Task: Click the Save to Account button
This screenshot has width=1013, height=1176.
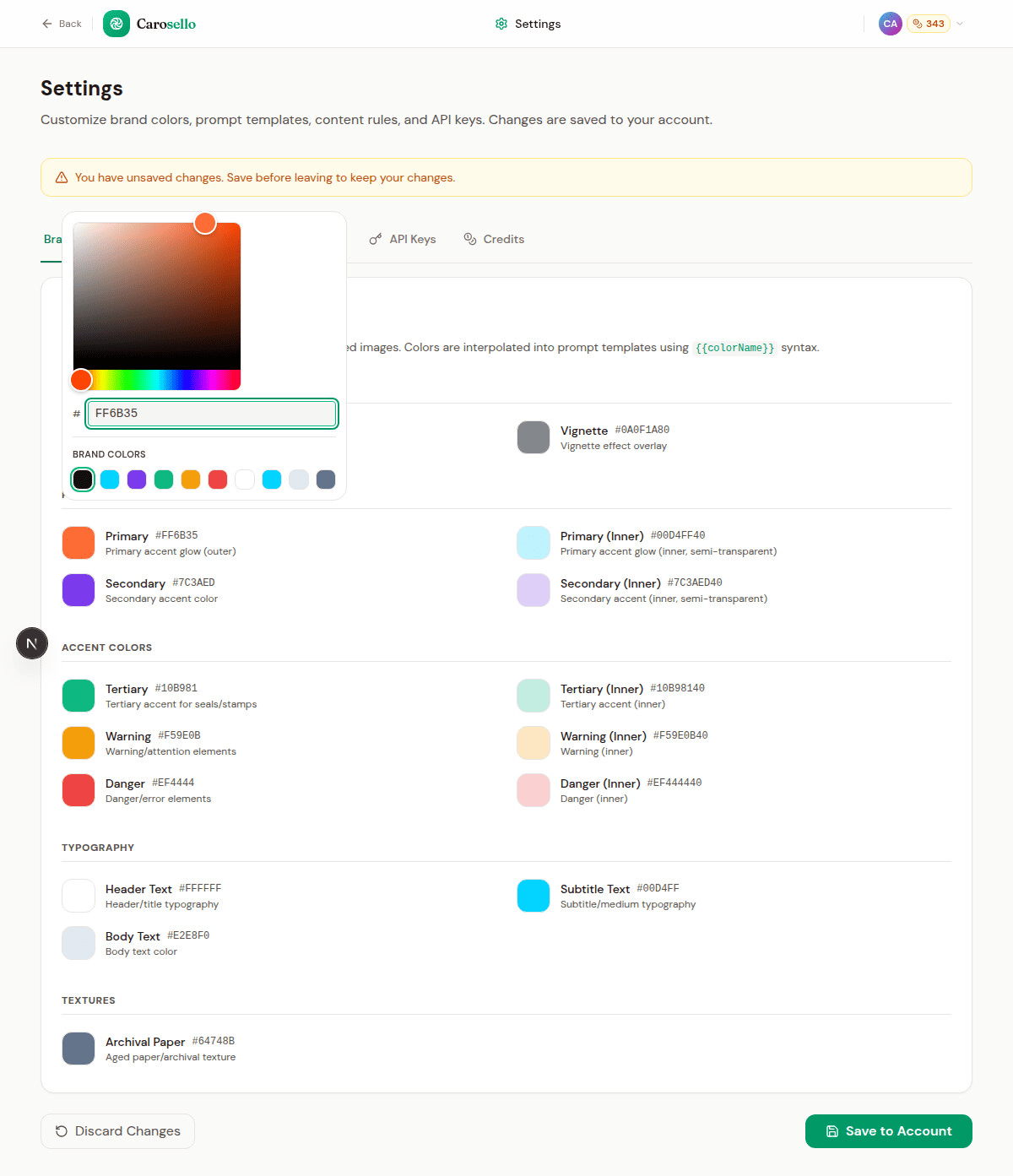Action: pyautogui.click(x=888, y=1131)
